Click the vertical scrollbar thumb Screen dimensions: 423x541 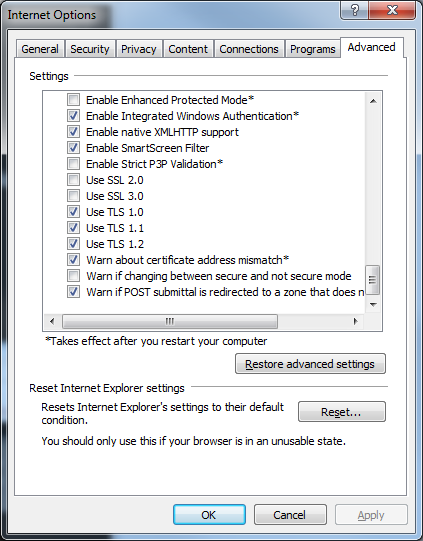tap(373, 280)
